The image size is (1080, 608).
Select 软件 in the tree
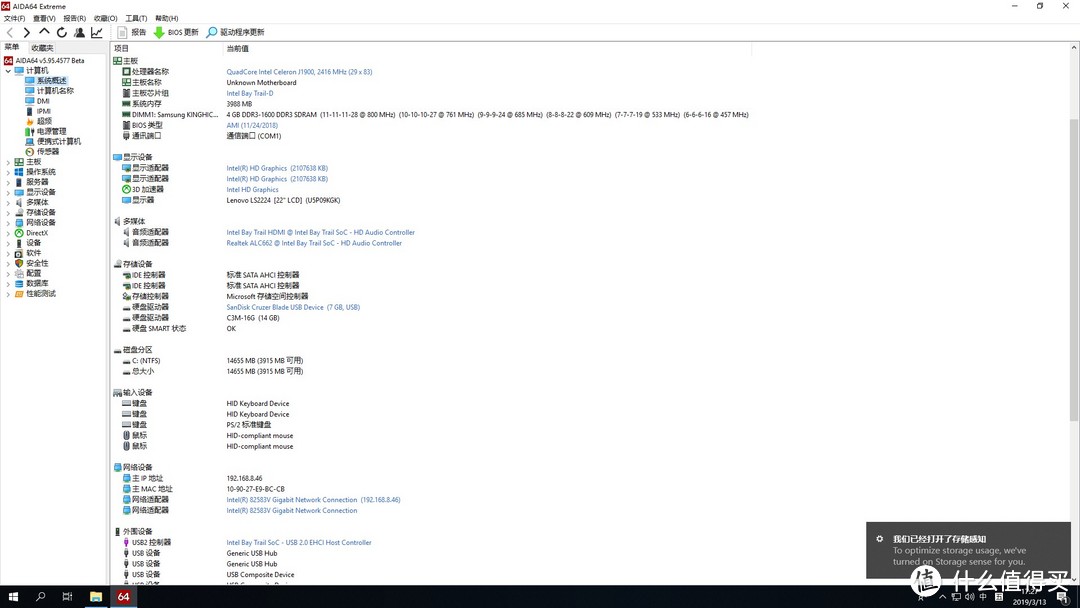coord(33,253)
